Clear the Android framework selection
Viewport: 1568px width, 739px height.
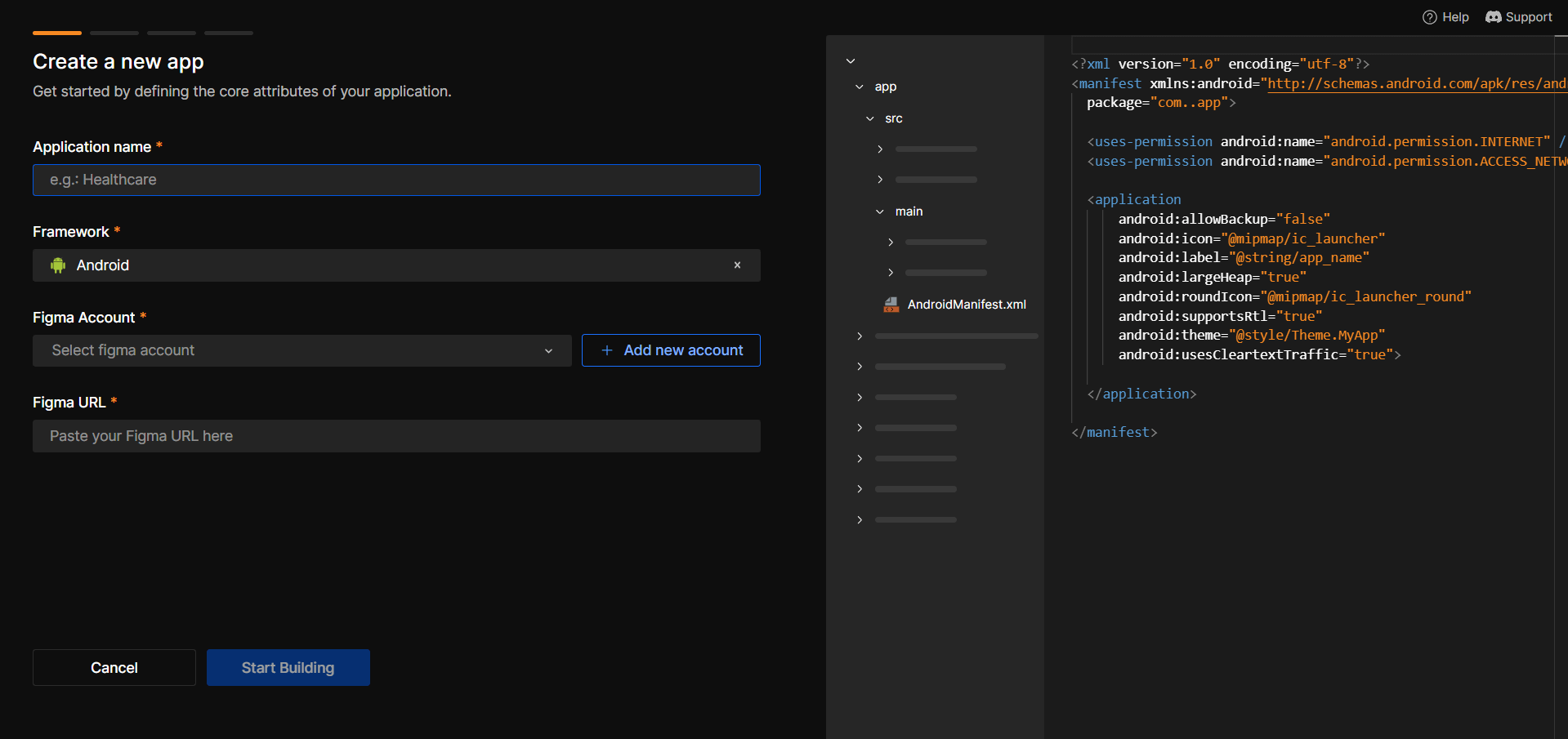[x=737, y=265]
